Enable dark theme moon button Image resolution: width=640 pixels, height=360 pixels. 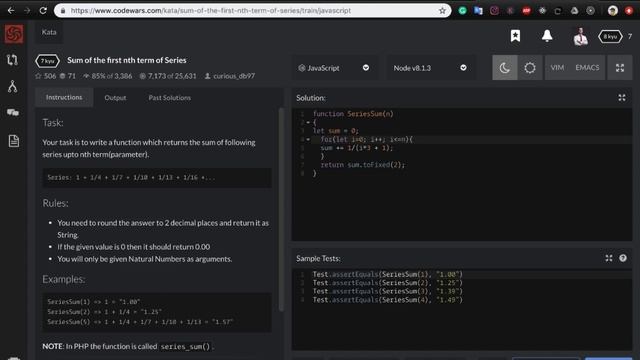pos(504,68)
